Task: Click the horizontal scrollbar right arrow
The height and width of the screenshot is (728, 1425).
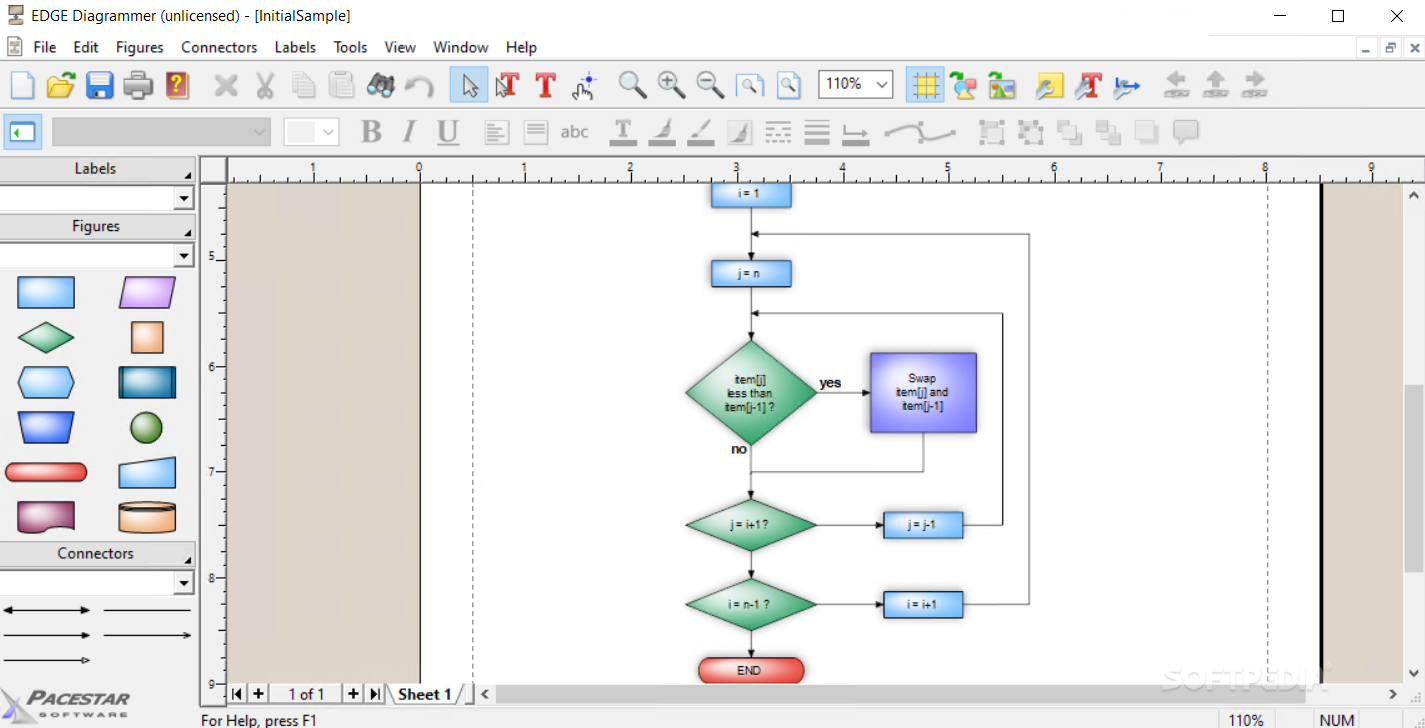Action: pyautogui.click(x=1393, y=694)
